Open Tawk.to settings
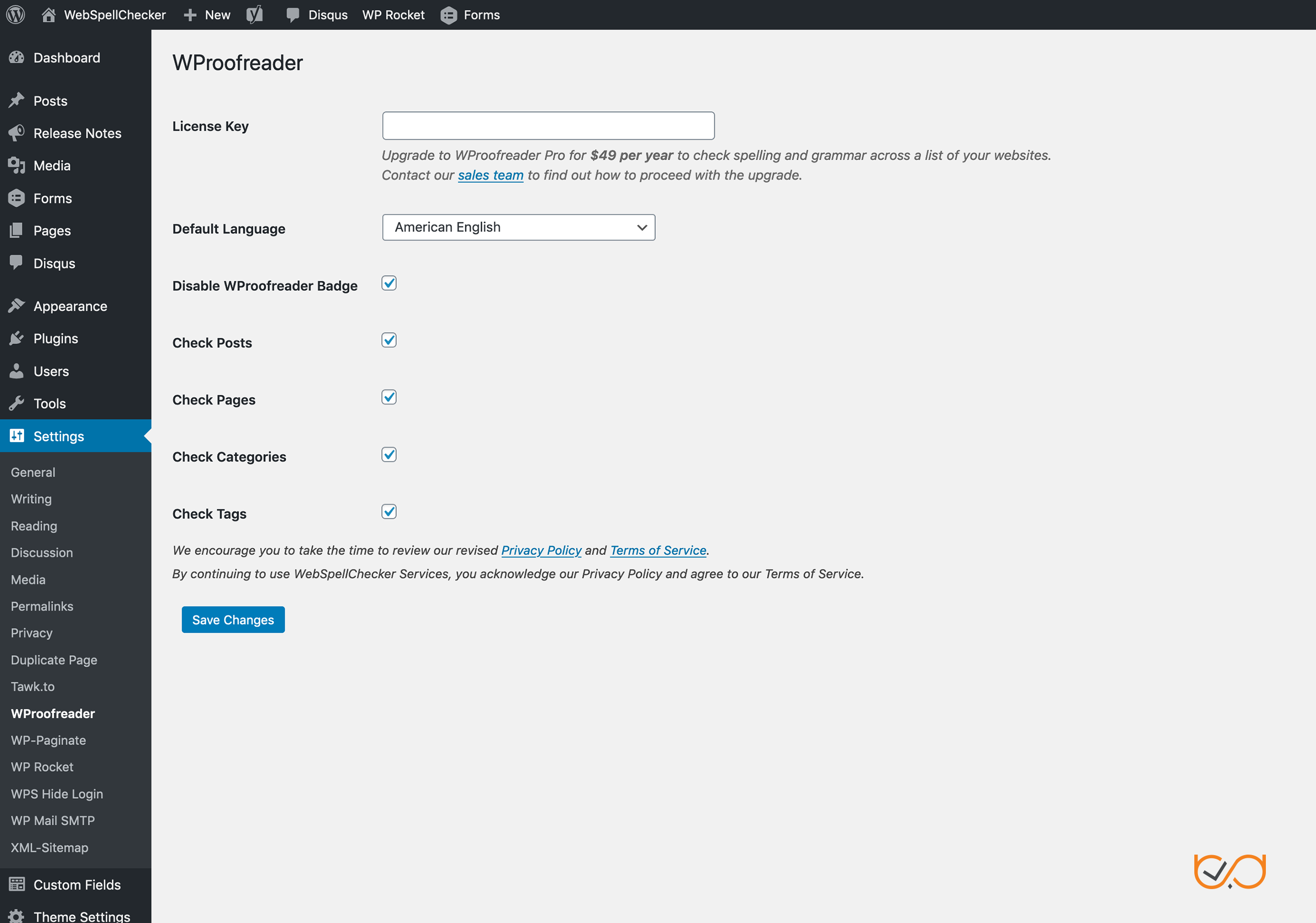Image resolution: width=1316 pixels, height=923 pixels. tap(33, 687)
